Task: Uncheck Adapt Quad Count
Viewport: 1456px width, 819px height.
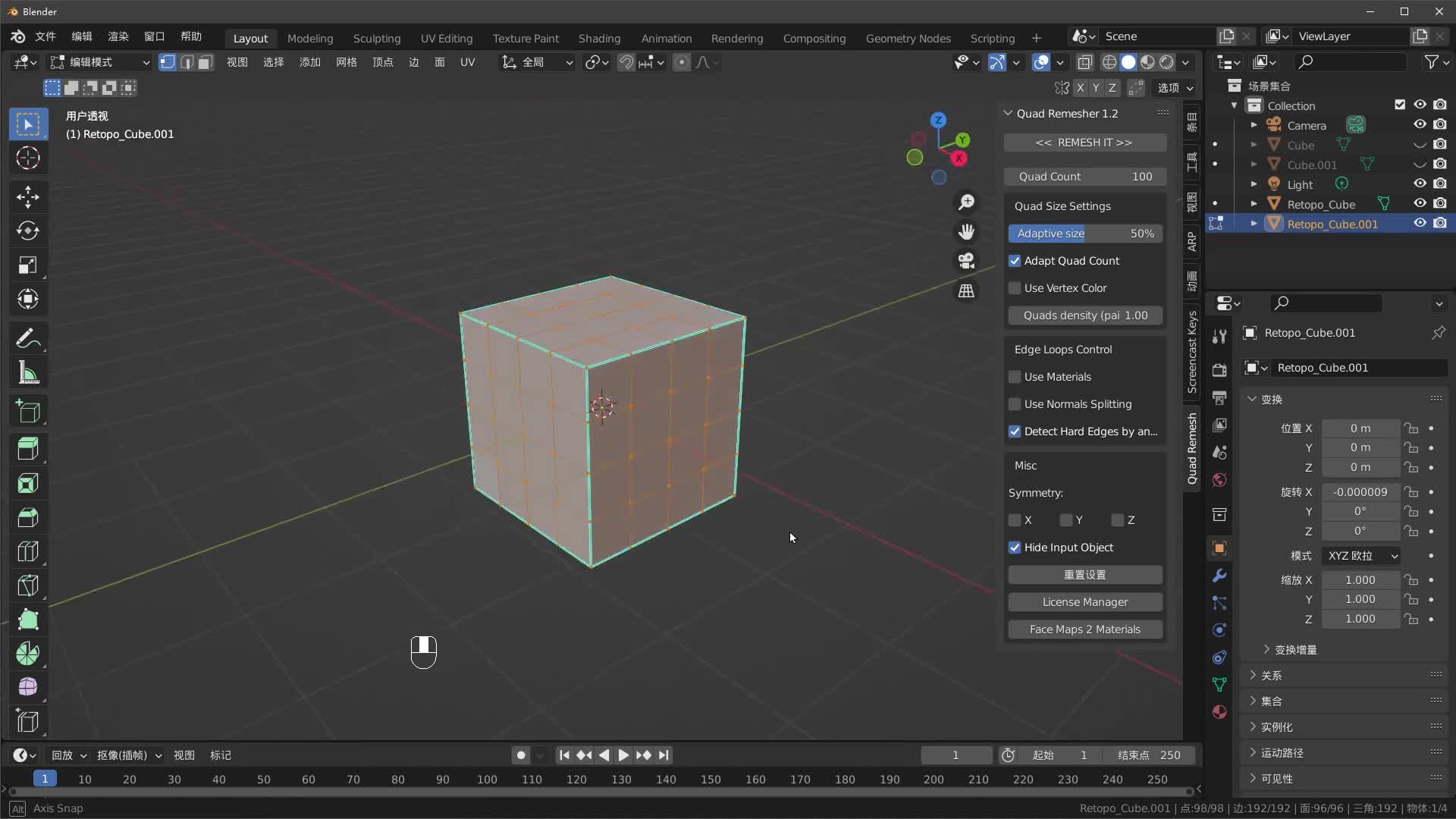Action: tap(1015, 261)
